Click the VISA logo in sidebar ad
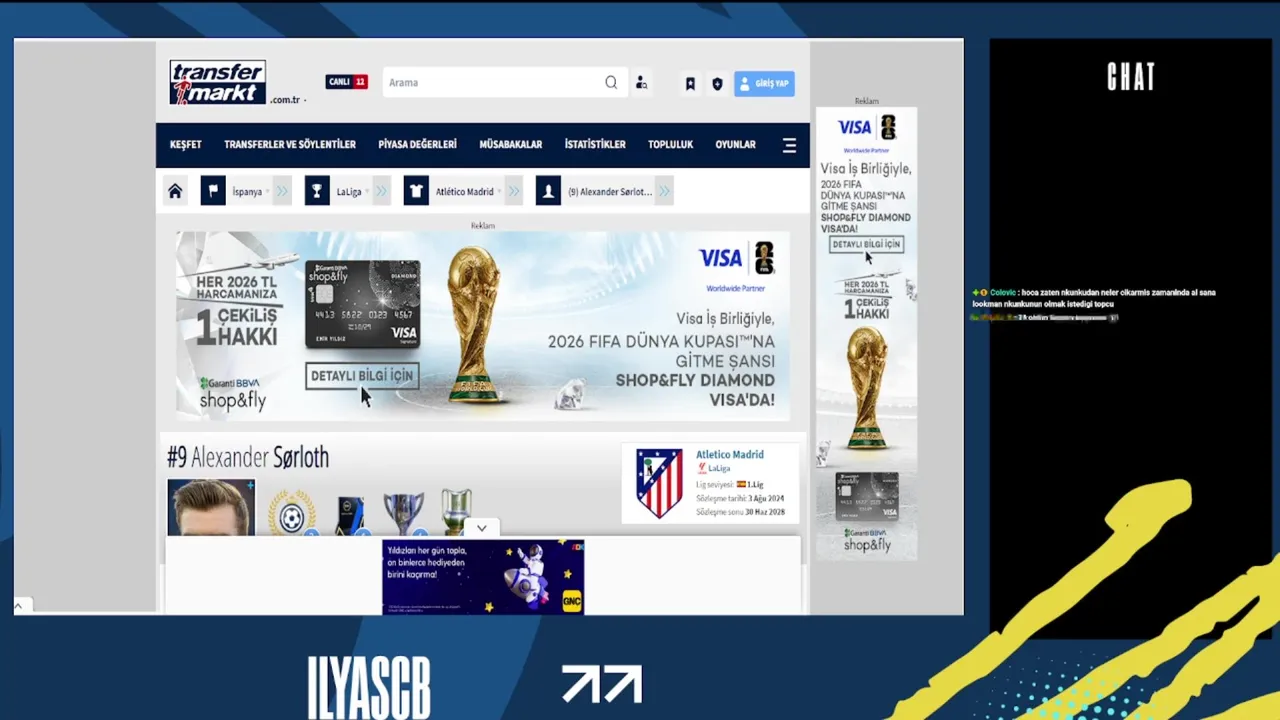 pos(855,128)
